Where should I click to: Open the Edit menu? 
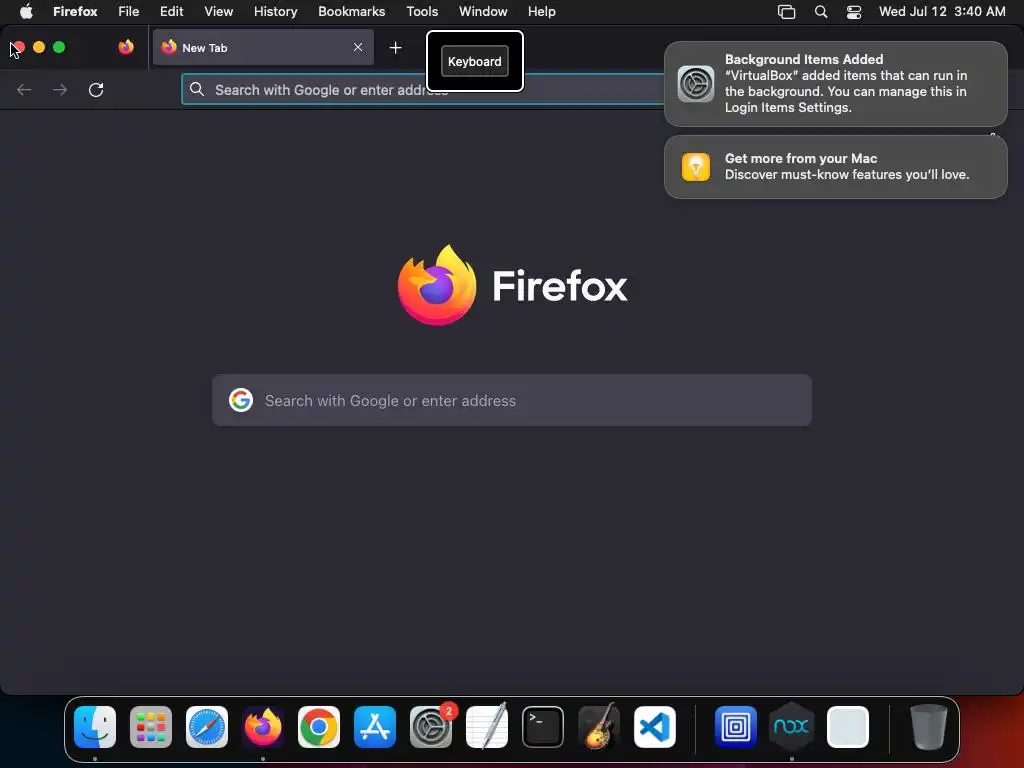pos(172,11)
